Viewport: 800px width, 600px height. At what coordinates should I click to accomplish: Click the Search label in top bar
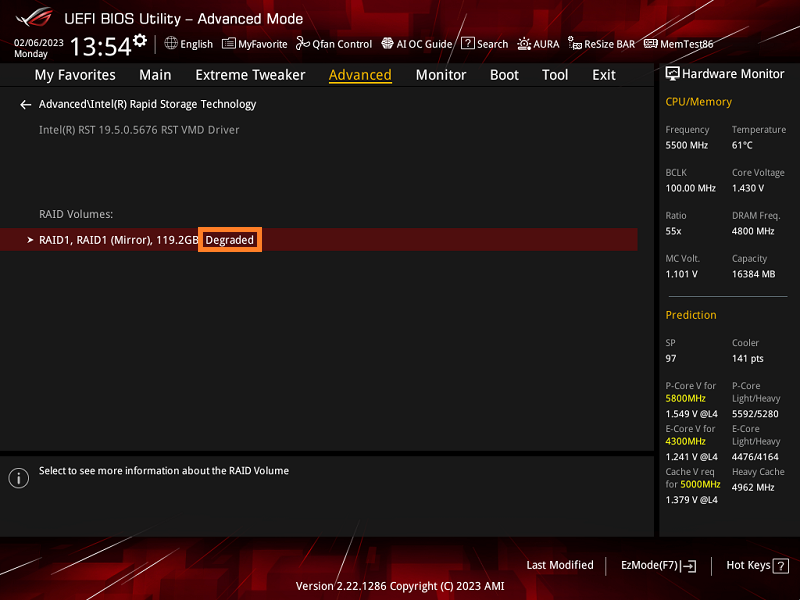point(492,44)
